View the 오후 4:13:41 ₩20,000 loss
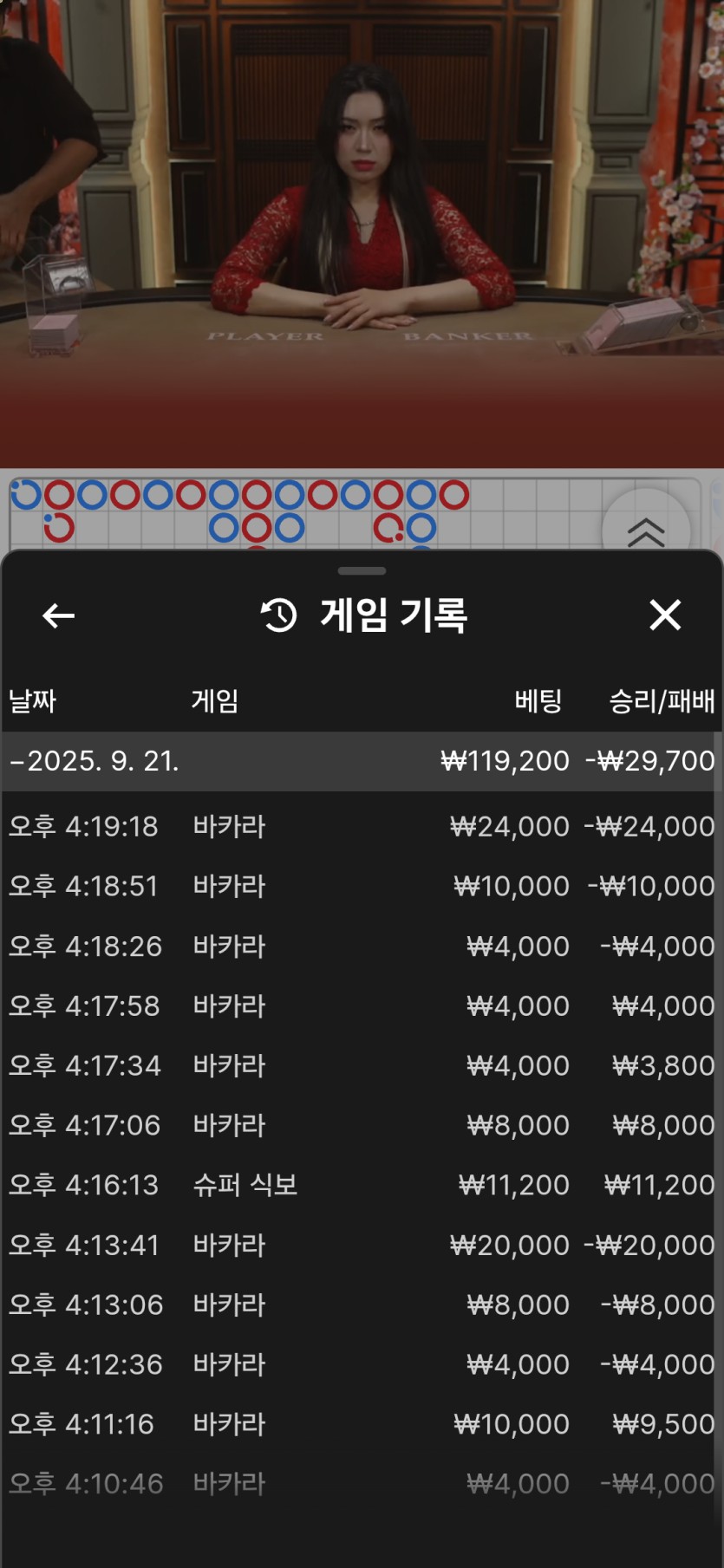The image size is (724, 1568). [361, 1245]
